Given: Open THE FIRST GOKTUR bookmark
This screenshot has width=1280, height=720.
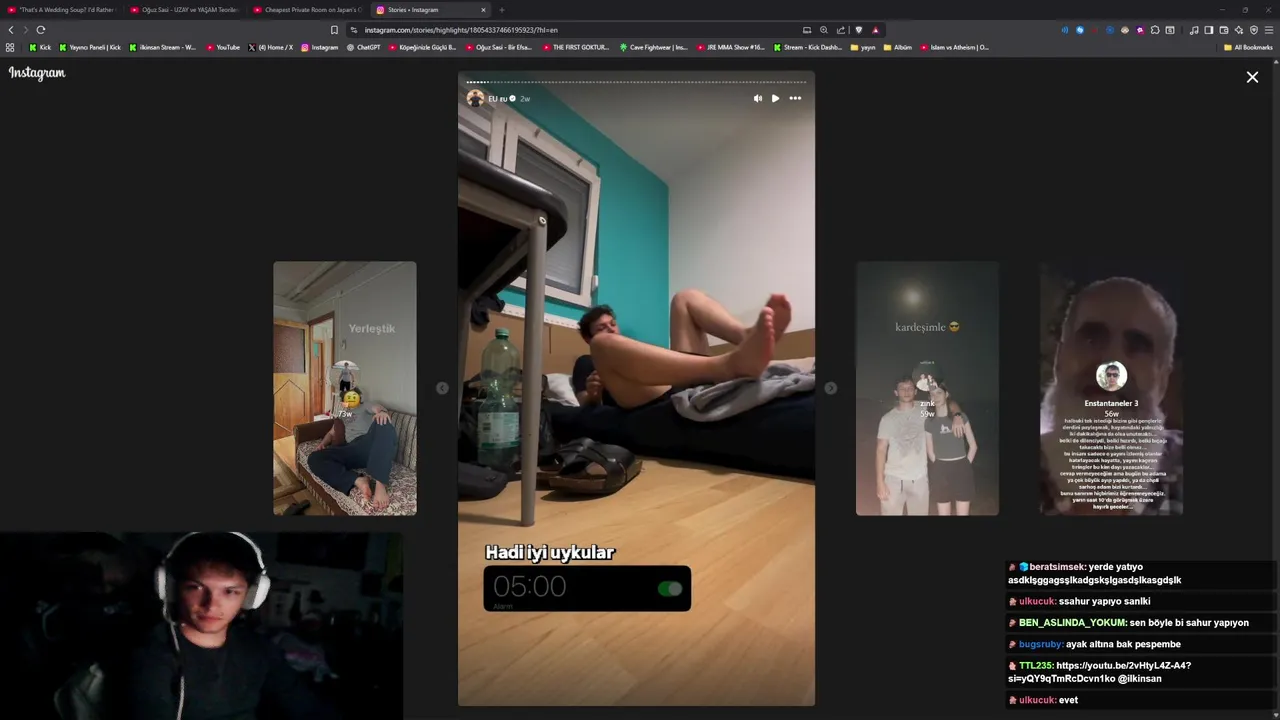Looking at the screenshot, I should 575,47.
